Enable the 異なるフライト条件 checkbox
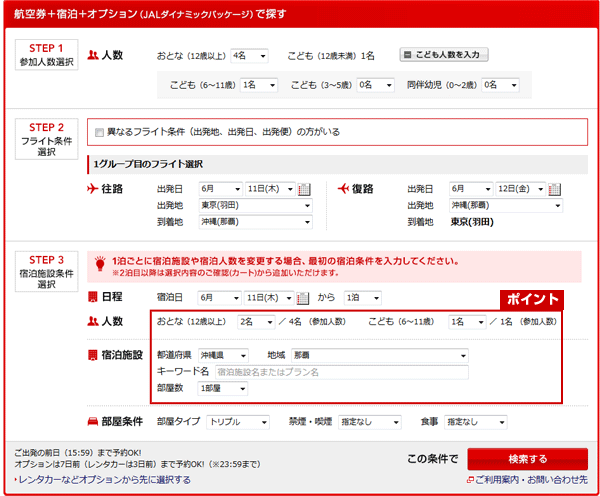 coord(98,132)
